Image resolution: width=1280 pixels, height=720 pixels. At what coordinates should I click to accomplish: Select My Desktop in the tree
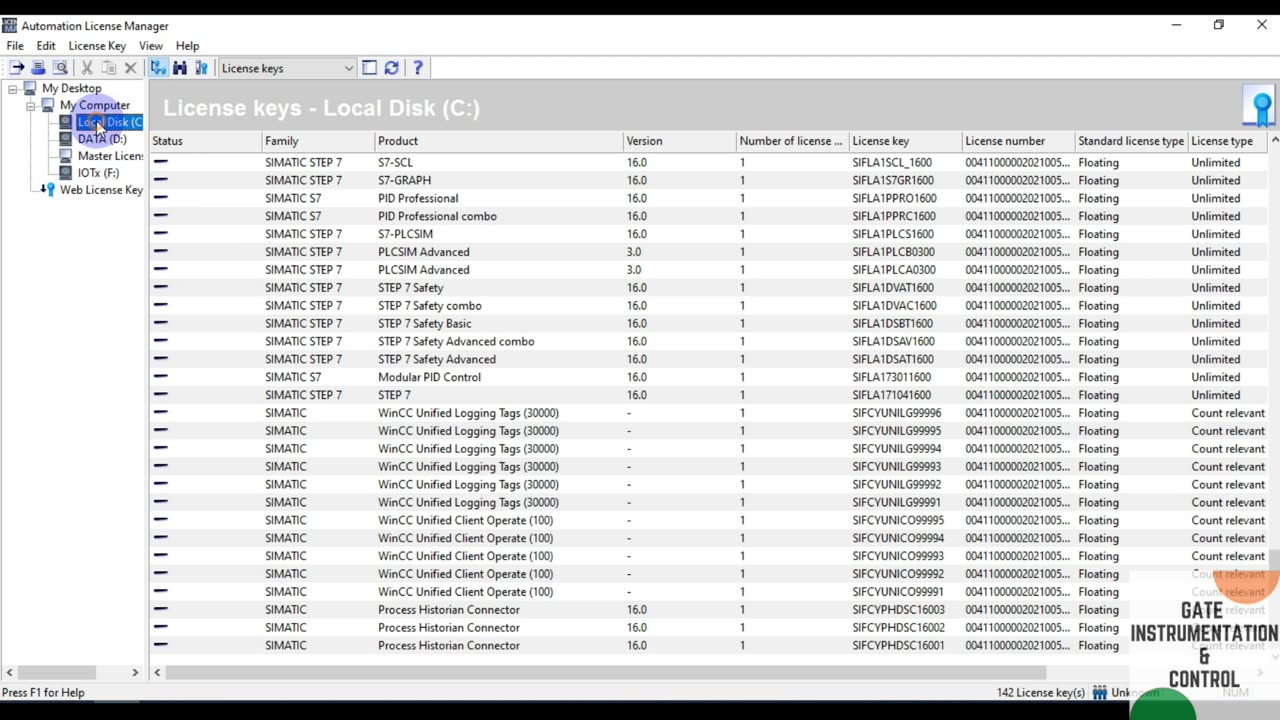71,88
